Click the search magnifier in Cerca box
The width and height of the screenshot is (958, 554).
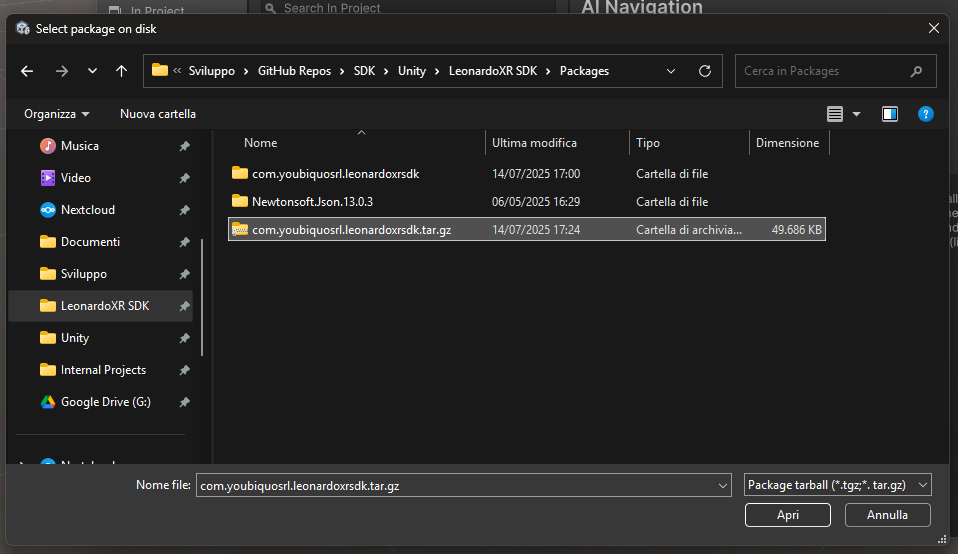point(916,71)
